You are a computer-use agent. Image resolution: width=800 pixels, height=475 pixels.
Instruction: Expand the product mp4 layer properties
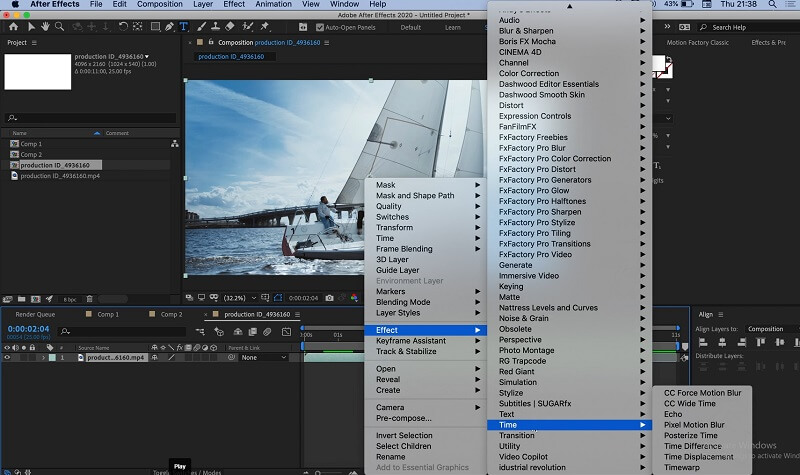[x=43, y=357]
